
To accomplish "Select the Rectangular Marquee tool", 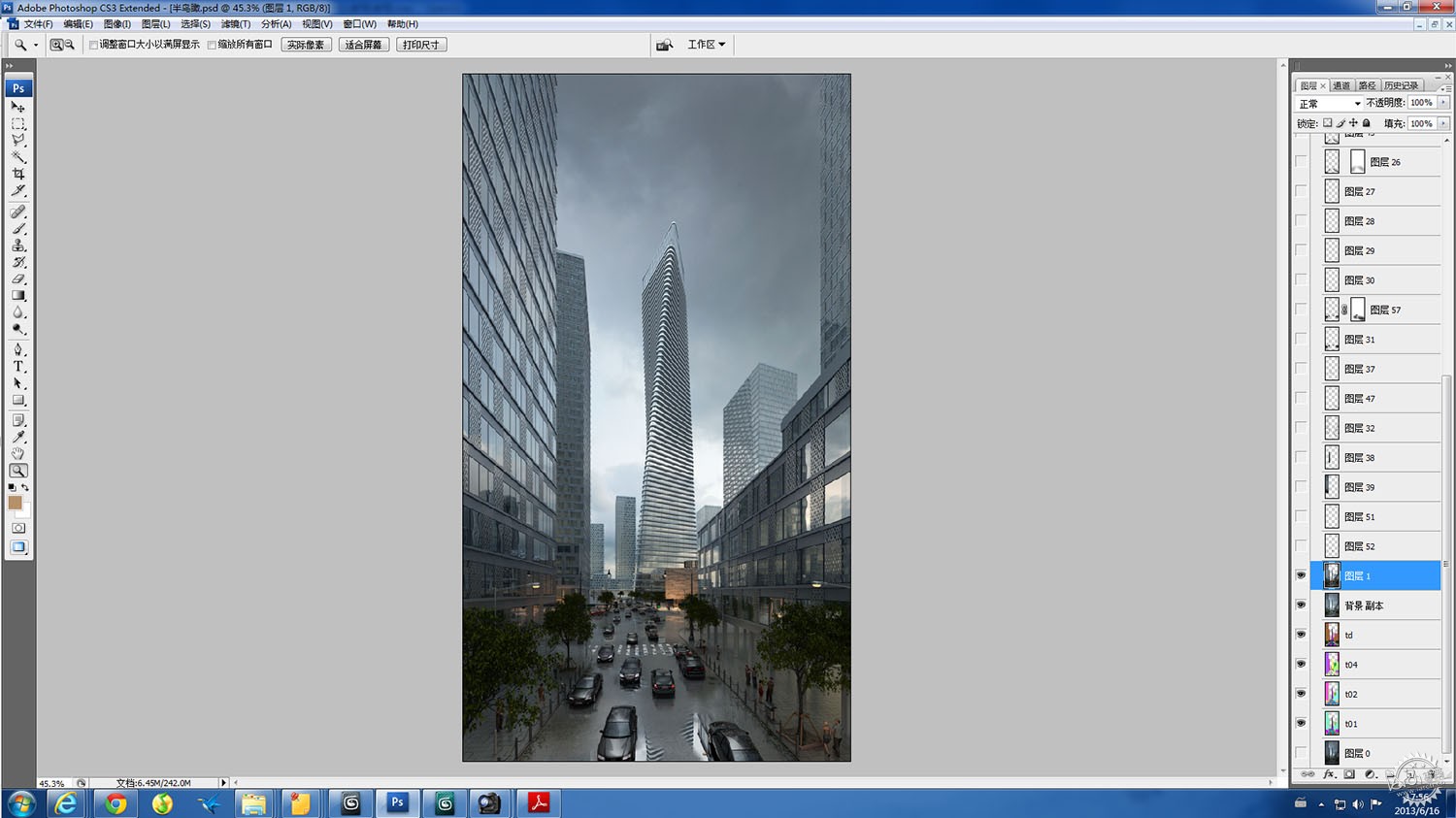I will (x=18, y=124).
